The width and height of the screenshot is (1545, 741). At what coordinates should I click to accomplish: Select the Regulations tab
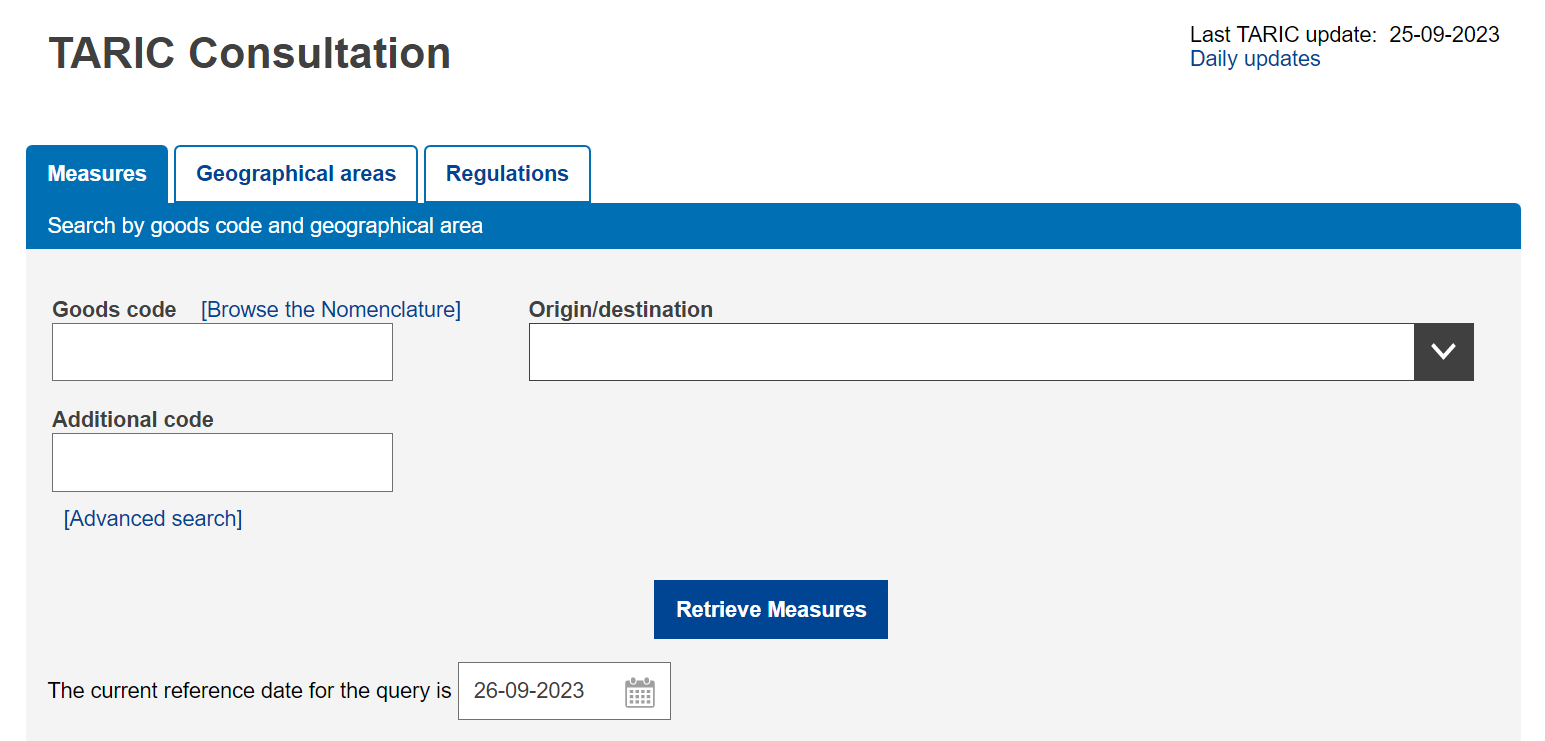coord(507,174)
